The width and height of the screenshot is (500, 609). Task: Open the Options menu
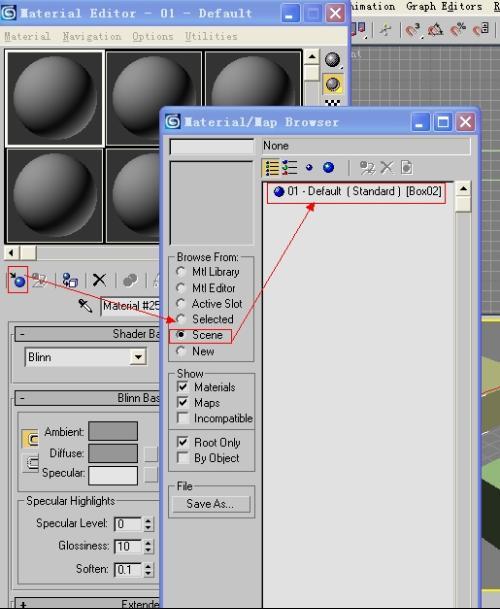pos(152,36)
